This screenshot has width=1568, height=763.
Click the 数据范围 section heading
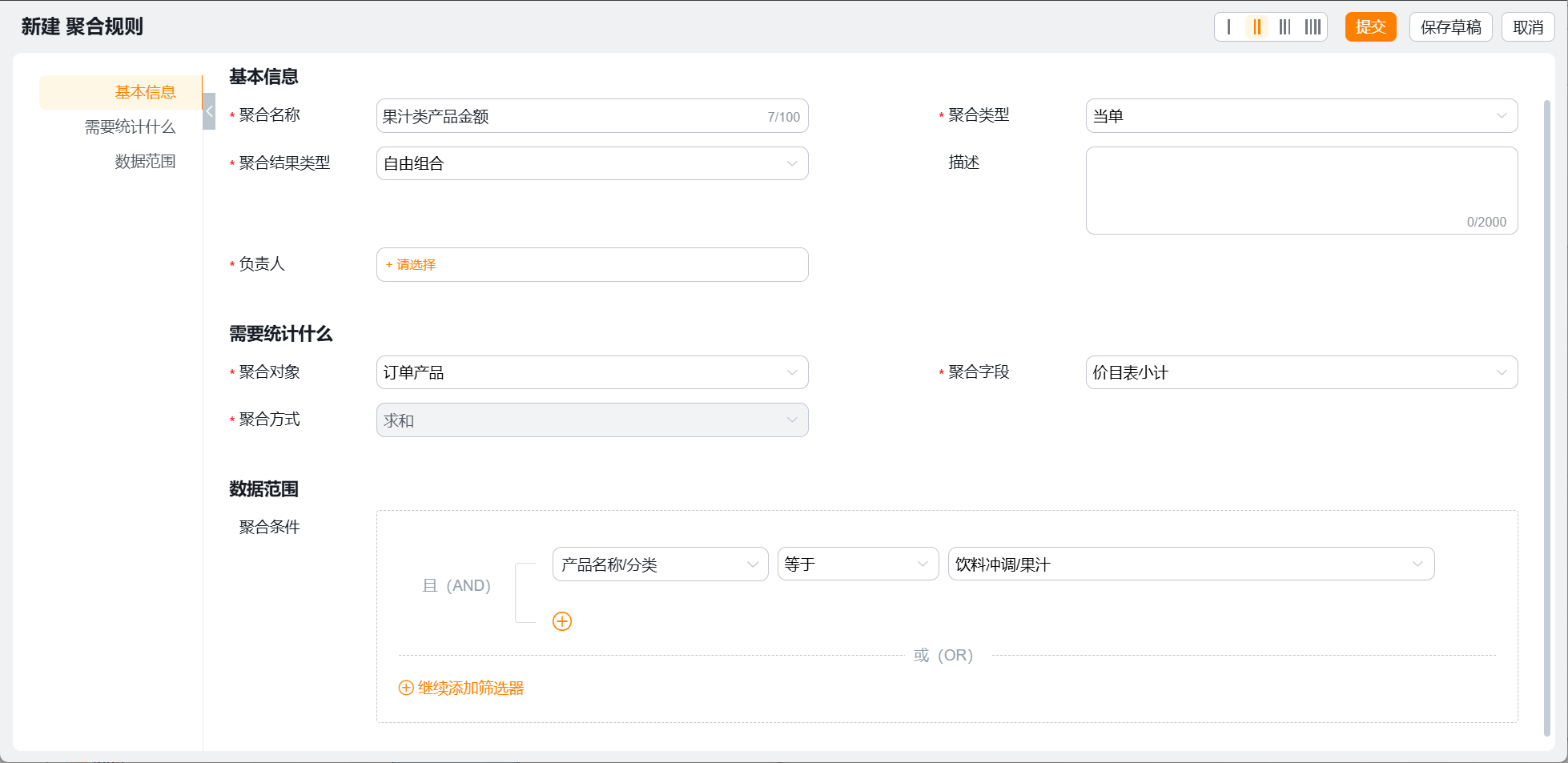coord(263,489)
